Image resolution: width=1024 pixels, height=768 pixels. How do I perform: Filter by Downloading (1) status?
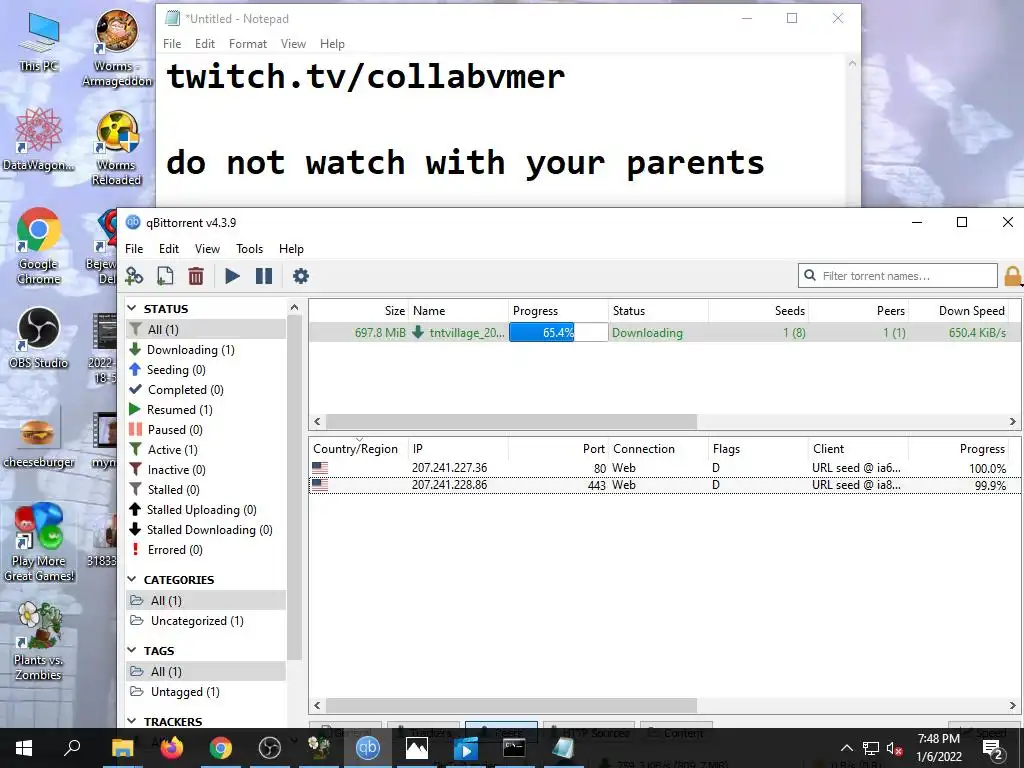point(206,350)
